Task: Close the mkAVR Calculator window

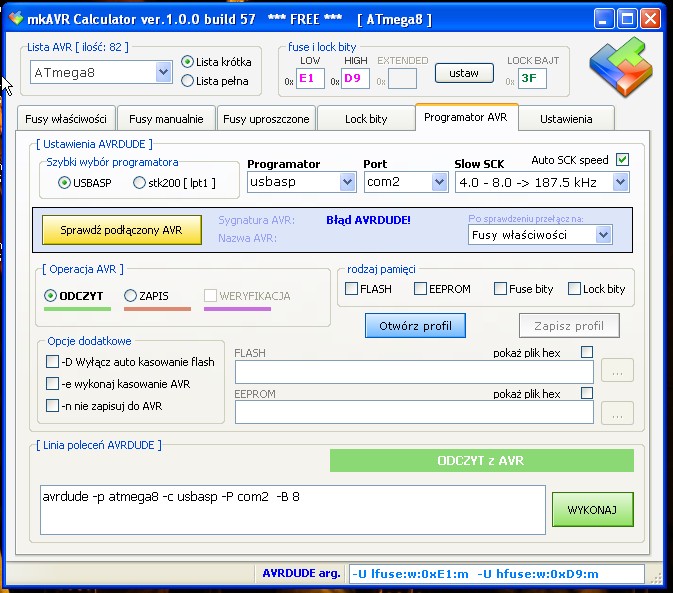Action: click(650, 19)
